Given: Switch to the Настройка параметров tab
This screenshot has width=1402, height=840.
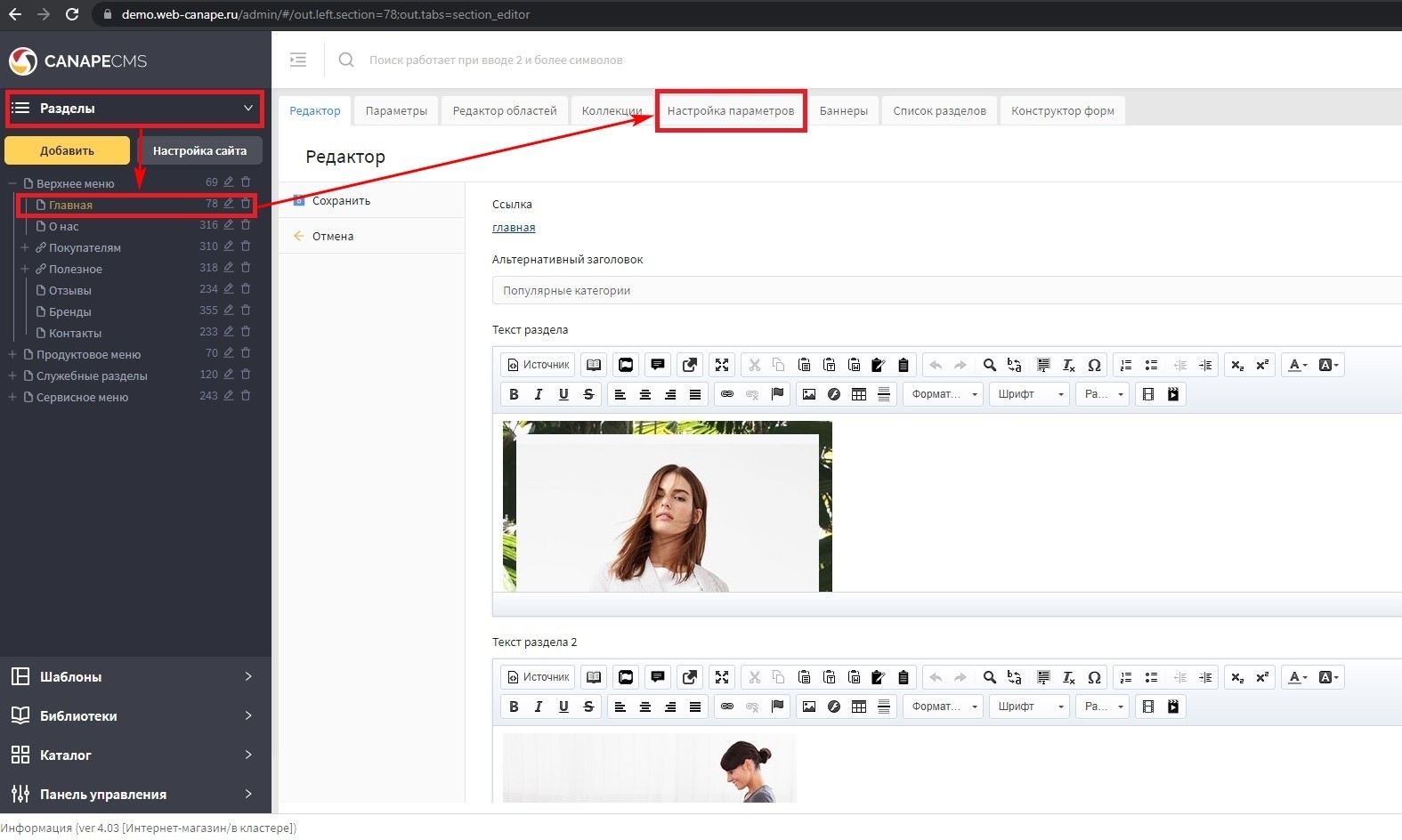Looking at the screenshot, I should (x=730, y=111).
